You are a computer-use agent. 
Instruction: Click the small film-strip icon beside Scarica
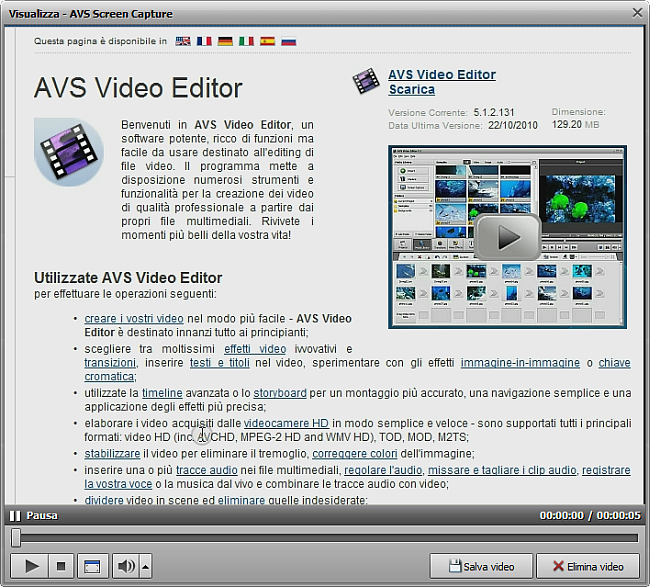[x=366, y=81]
